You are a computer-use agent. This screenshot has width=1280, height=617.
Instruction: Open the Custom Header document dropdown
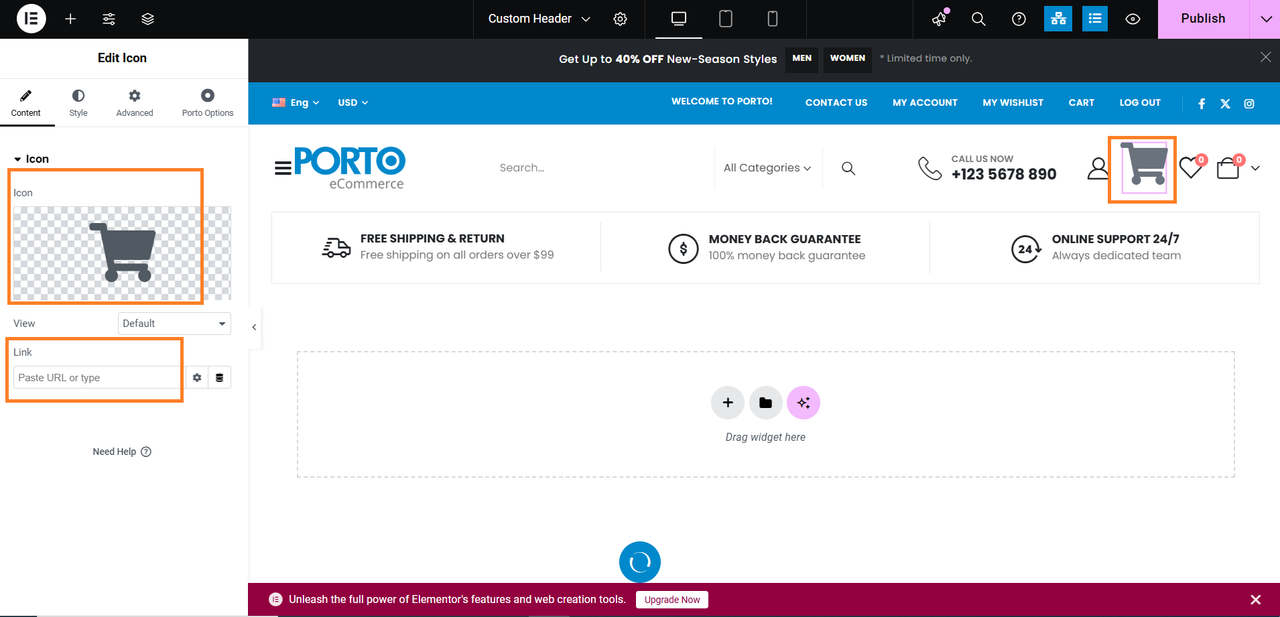(539, 19)
